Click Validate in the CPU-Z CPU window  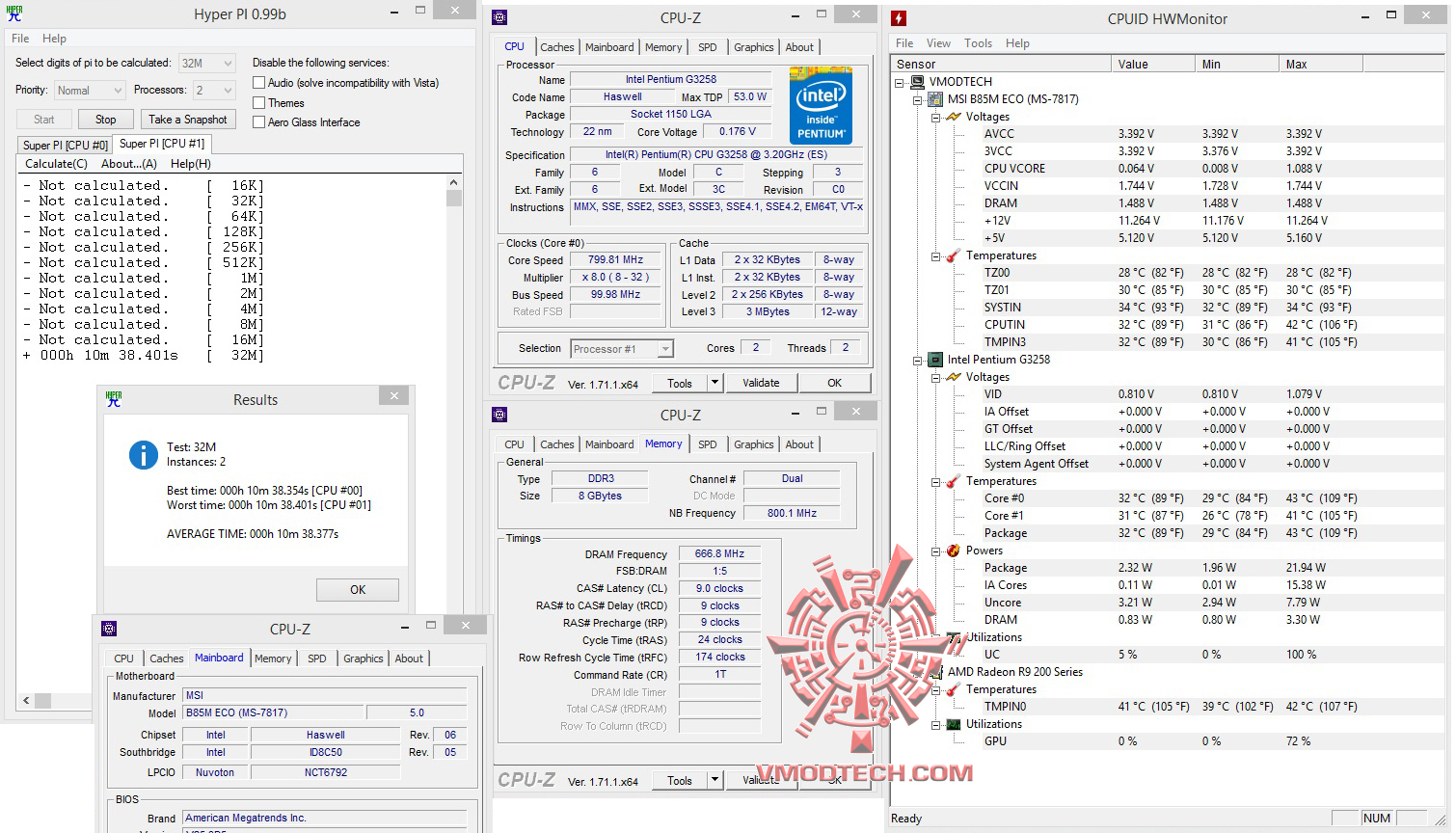point(761,383)
